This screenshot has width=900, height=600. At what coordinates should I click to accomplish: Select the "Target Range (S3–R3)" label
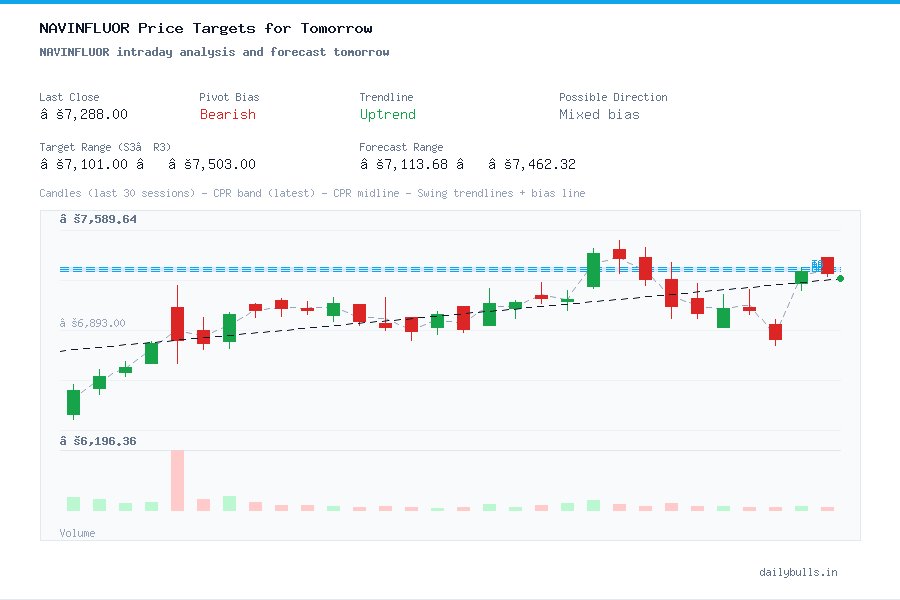(x=105, y=147)
